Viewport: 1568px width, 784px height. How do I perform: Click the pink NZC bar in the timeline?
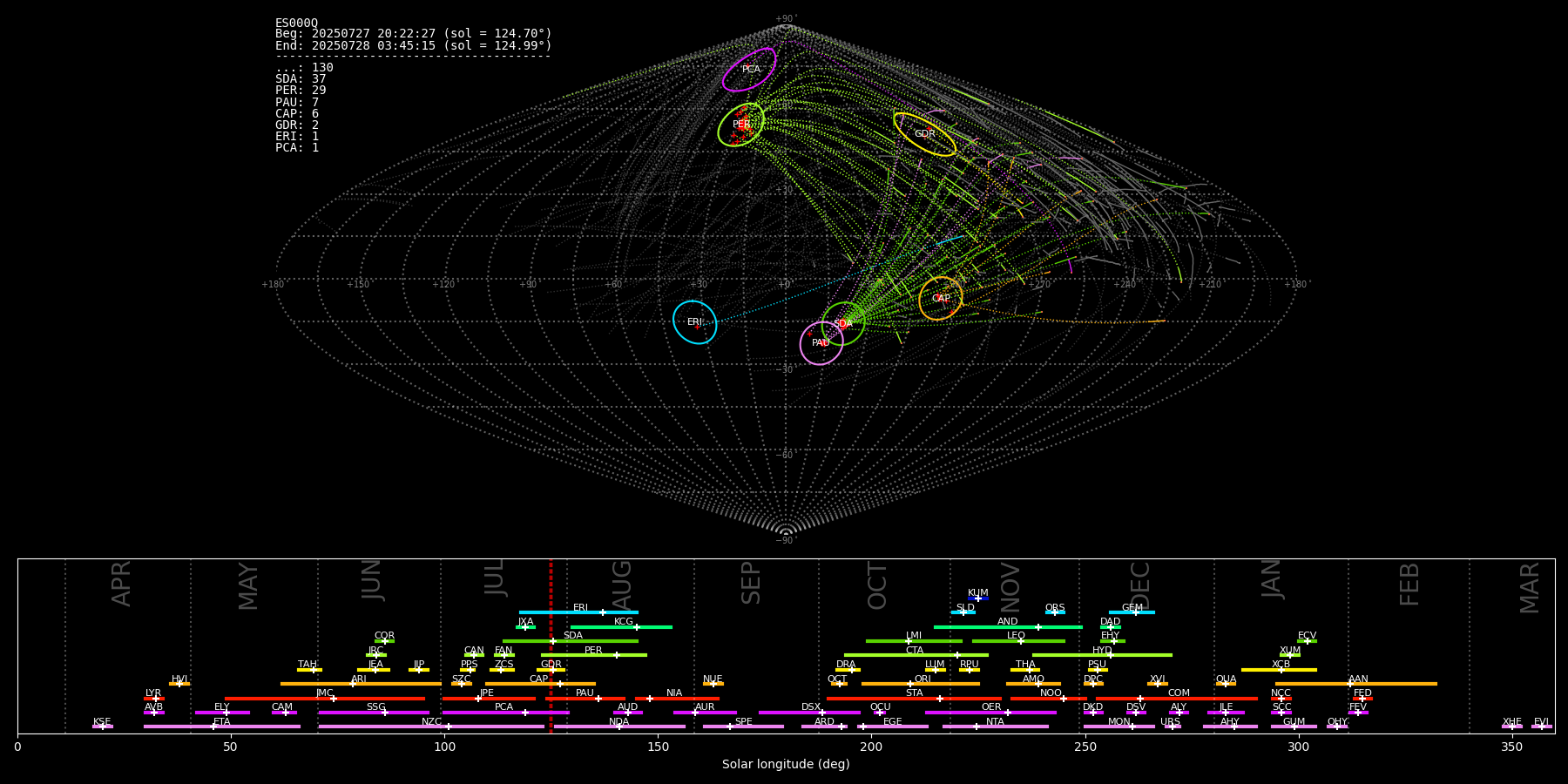[x=431, y=727]
